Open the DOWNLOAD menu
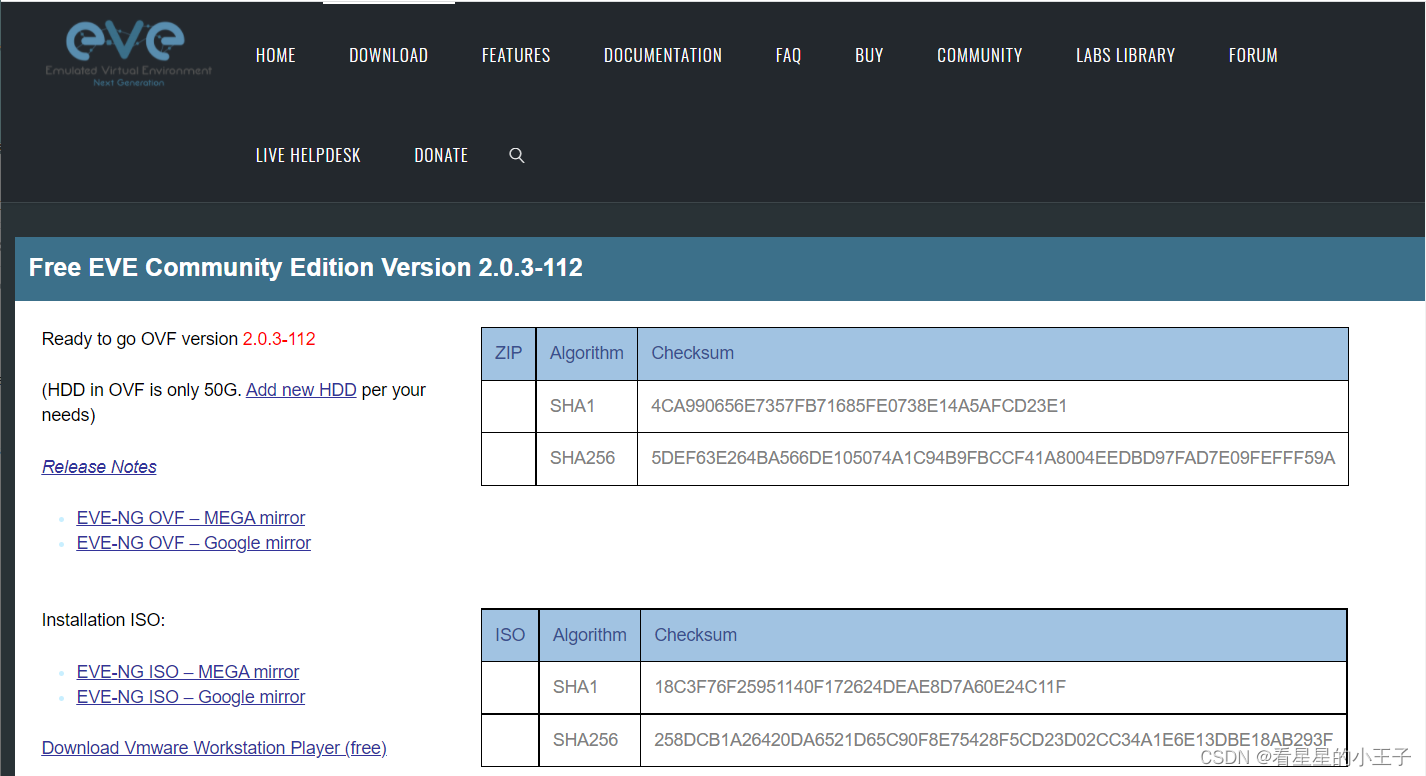Screen dimensions: 1426x776 388,55
